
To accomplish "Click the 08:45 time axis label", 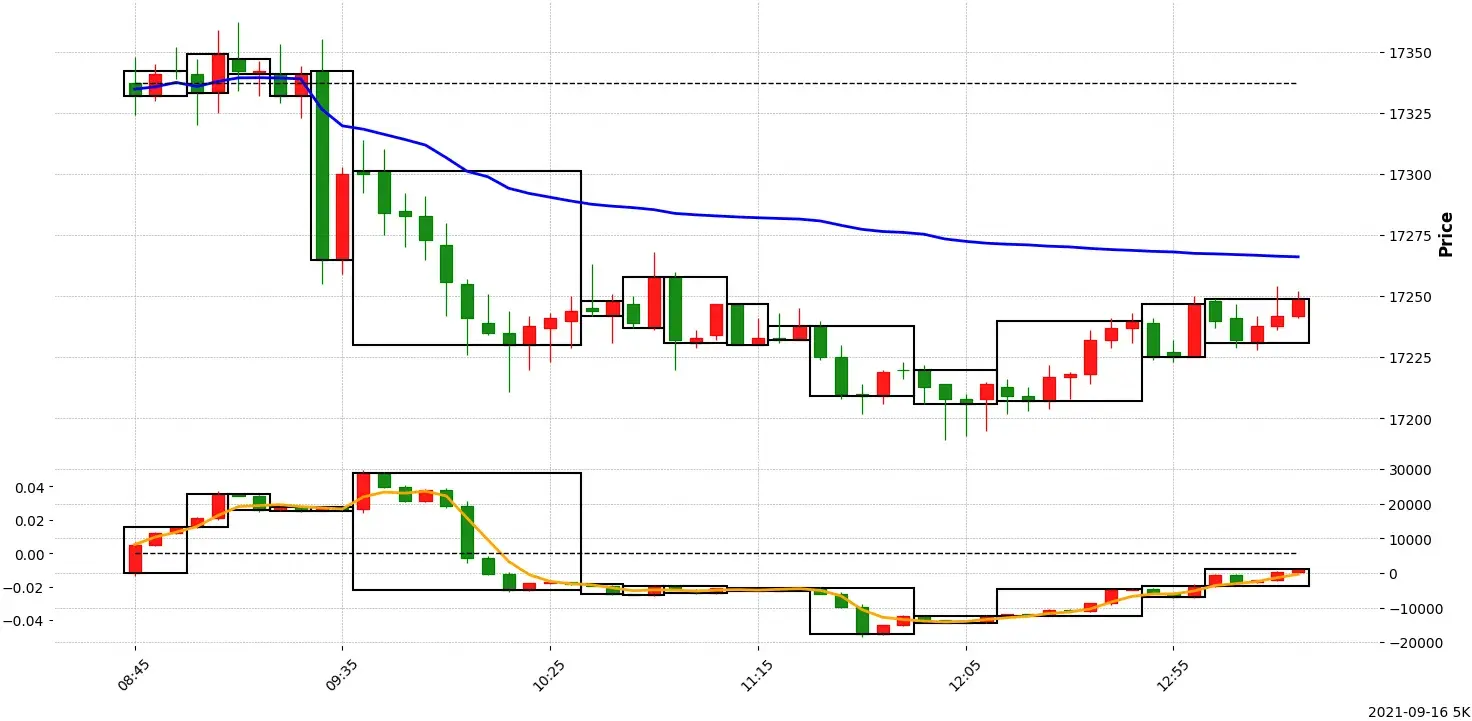I will 133,676.
